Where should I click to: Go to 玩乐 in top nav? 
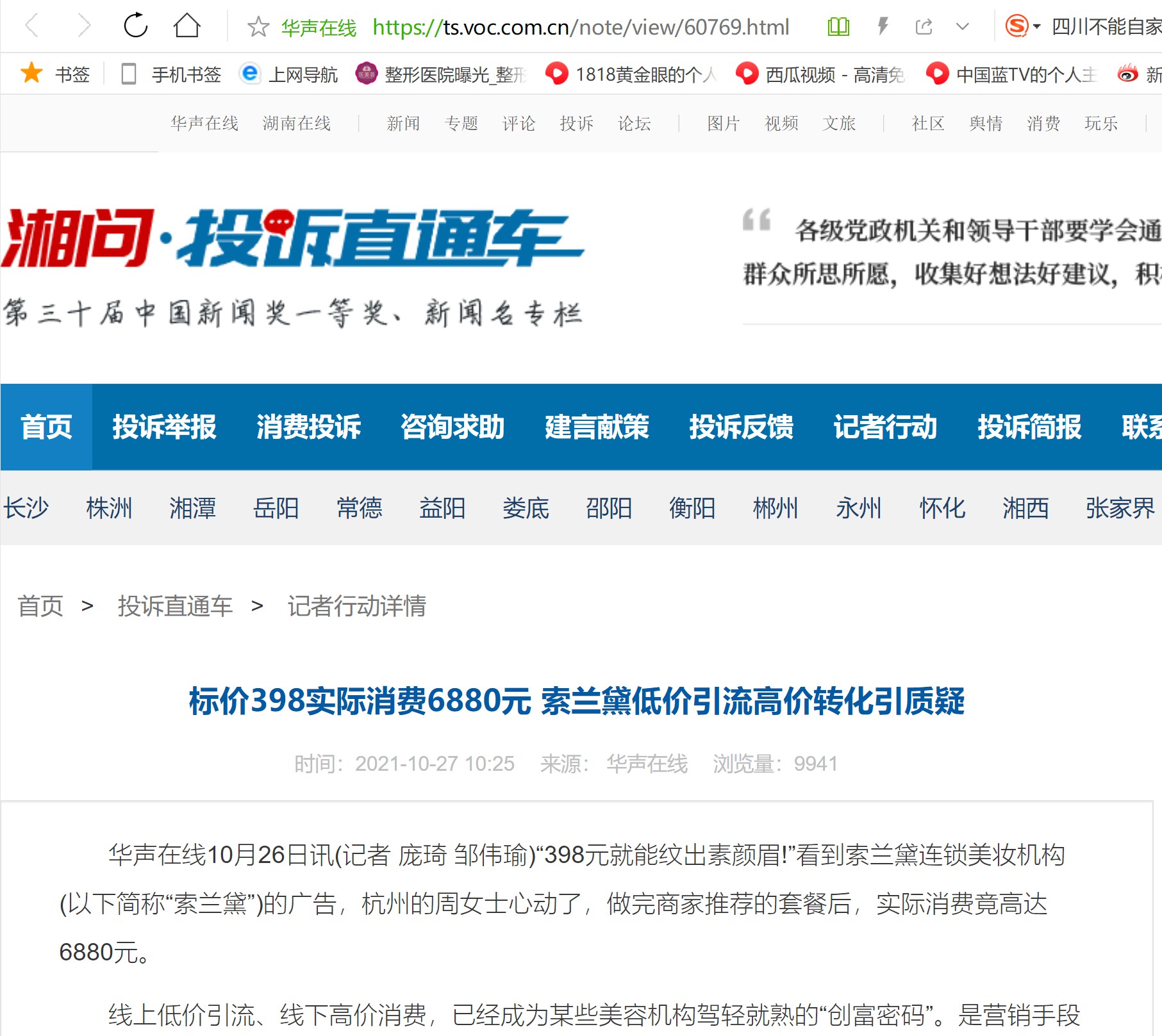(1101, 123)
